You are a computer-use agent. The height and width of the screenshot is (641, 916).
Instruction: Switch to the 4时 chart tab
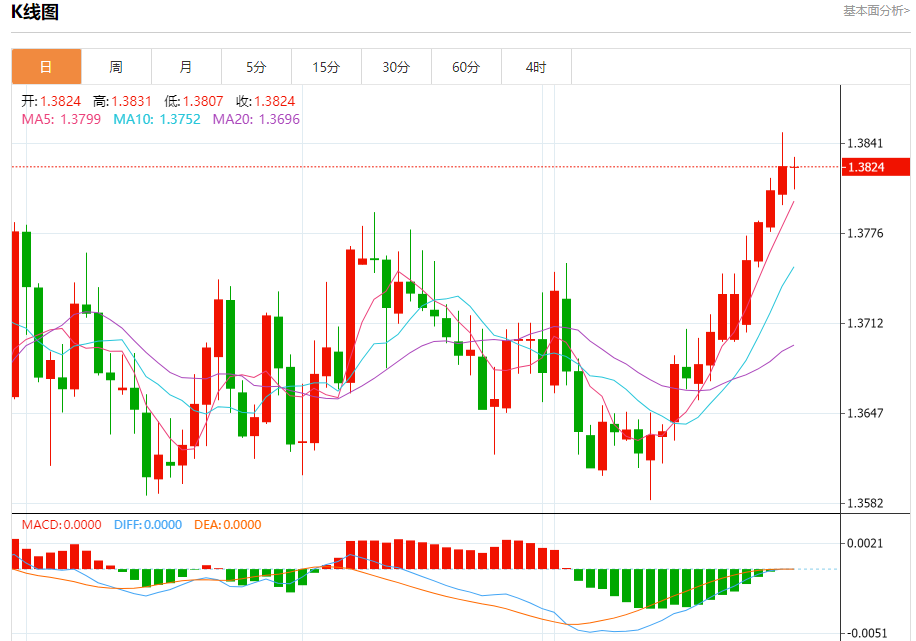(x=536, y=67)
